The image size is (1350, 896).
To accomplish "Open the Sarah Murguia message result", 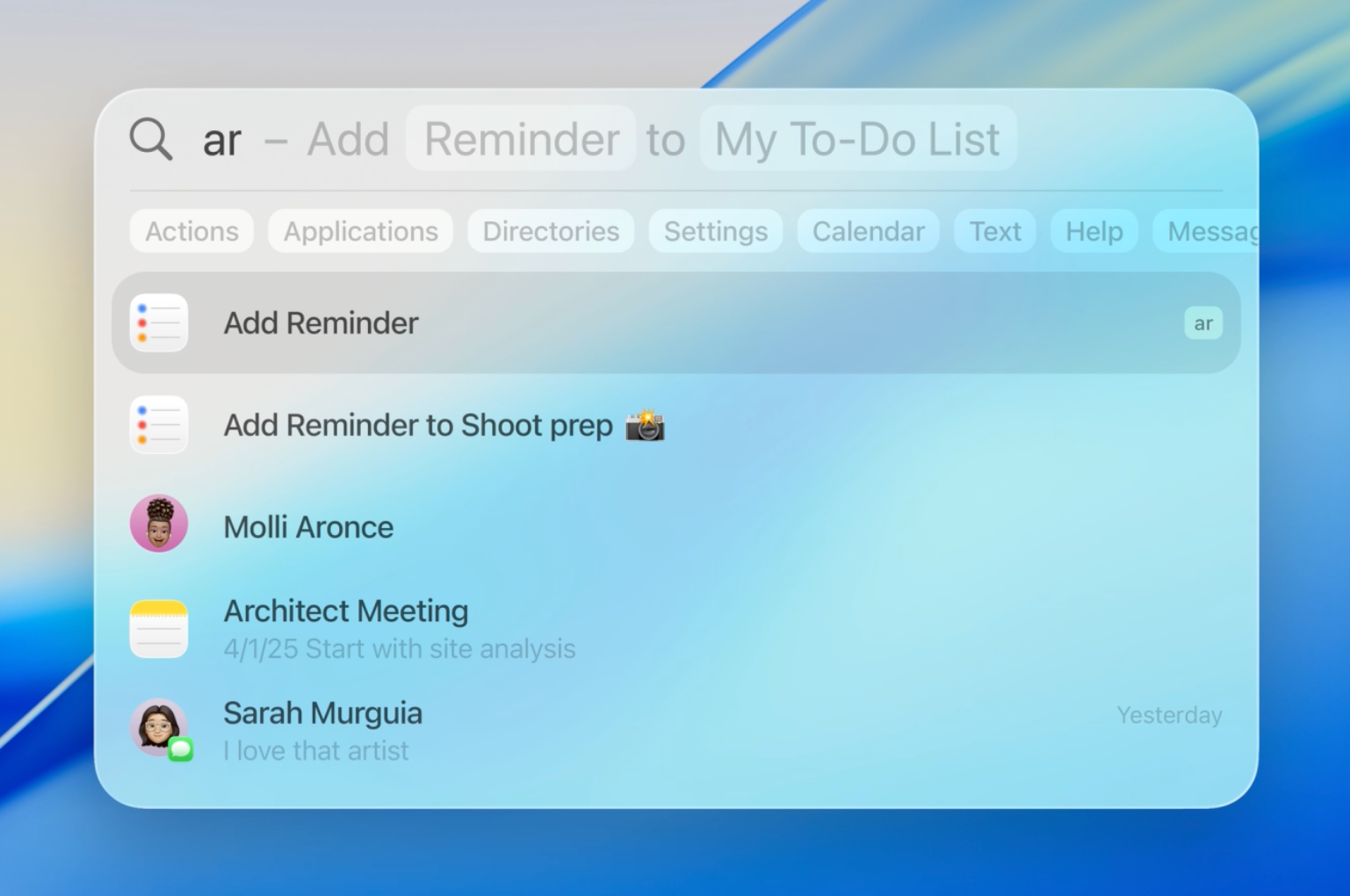I will tap(676, 730).
